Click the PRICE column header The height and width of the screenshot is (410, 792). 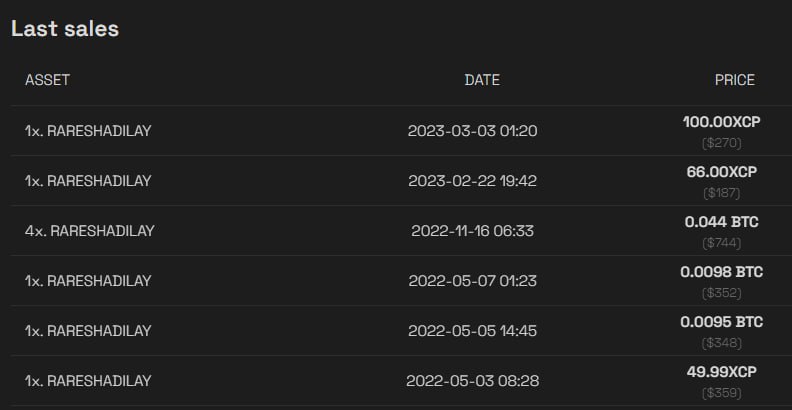click(734, 80)
